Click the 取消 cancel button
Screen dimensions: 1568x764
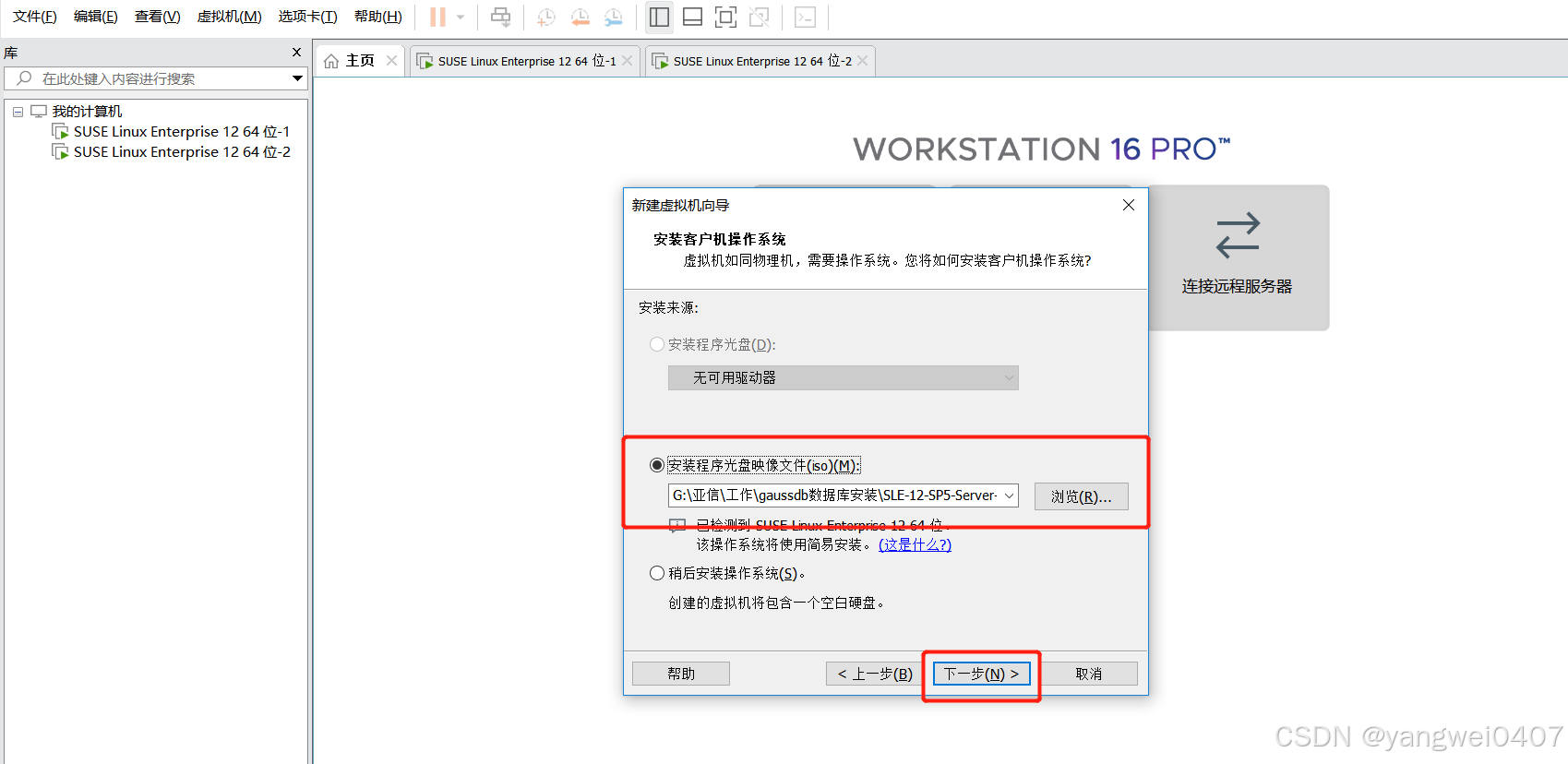tap(1089, 674)
